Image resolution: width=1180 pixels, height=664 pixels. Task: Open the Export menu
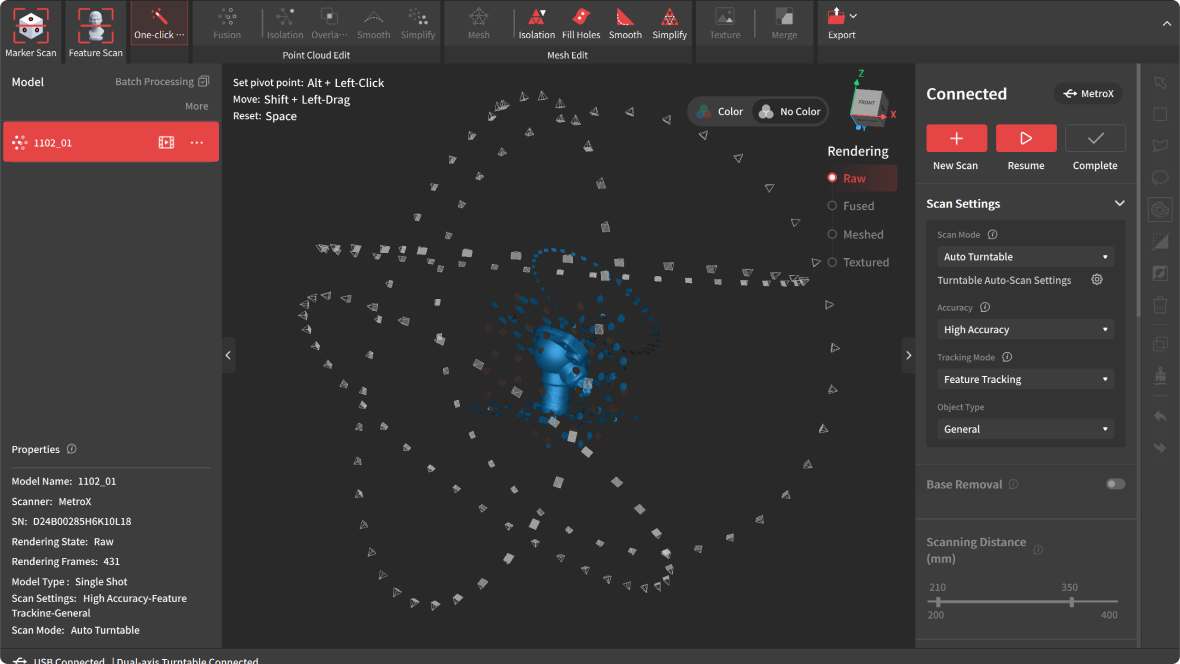(841, 22)
